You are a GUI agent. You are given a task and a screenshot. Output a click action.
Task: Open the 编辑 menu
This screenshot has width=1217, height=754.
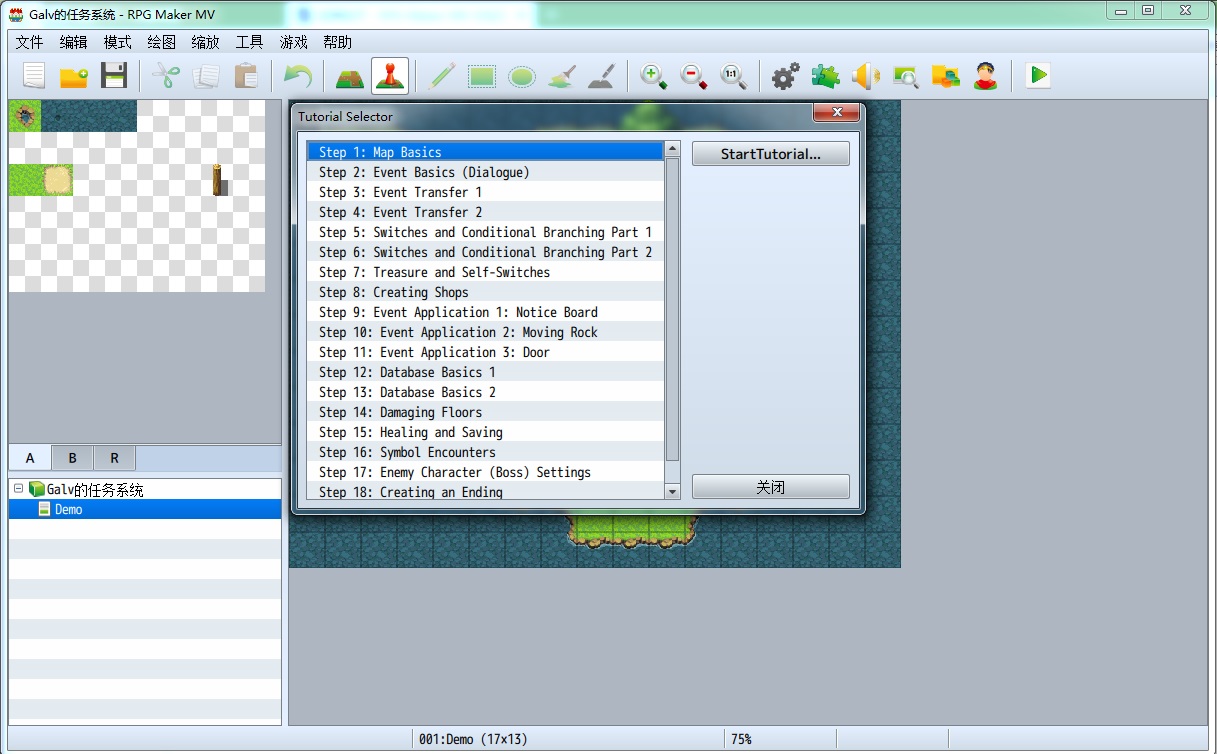[74, 42]
